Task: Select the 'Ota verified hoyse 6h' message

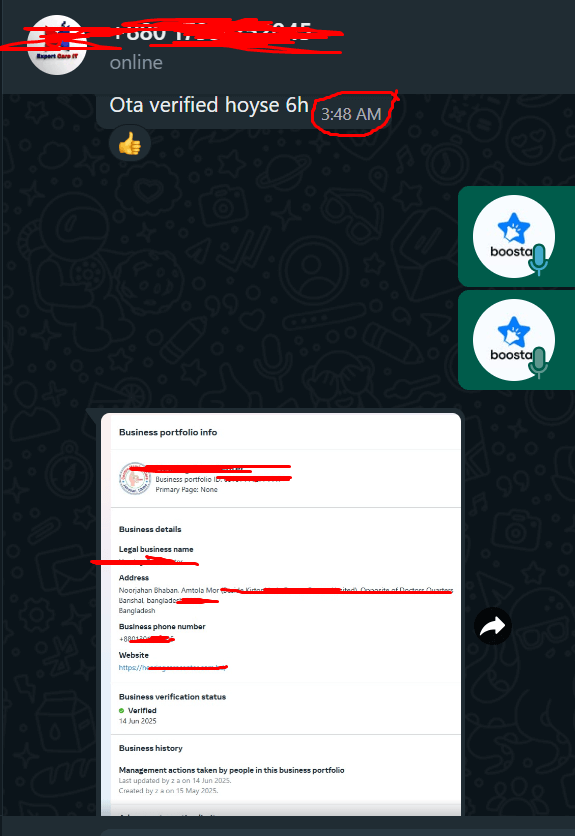Action: click(x=209, y=105)
